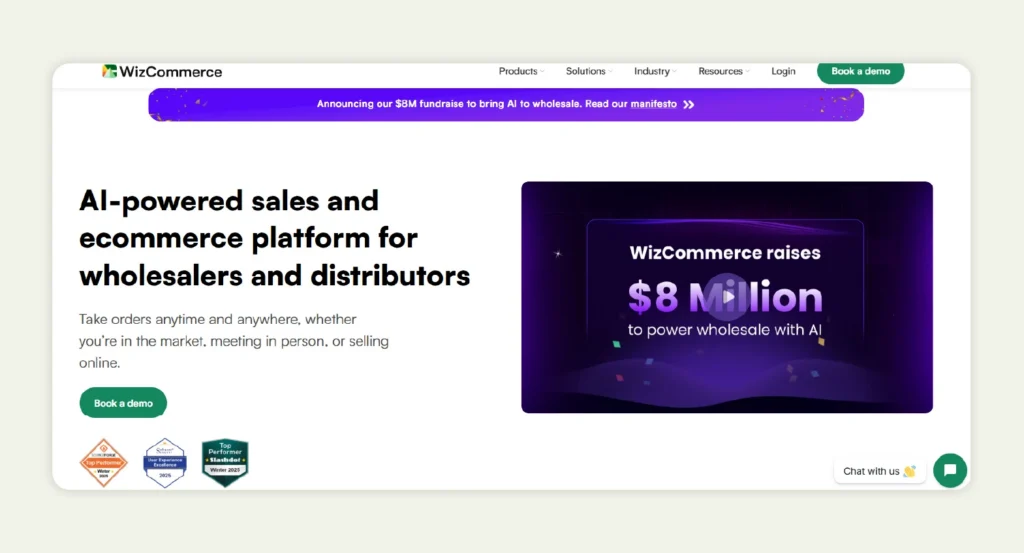Click the blue User Experience Excellence badge
Image resolution: width=1024 pixels, height=553 pixels.
(165, 463)
